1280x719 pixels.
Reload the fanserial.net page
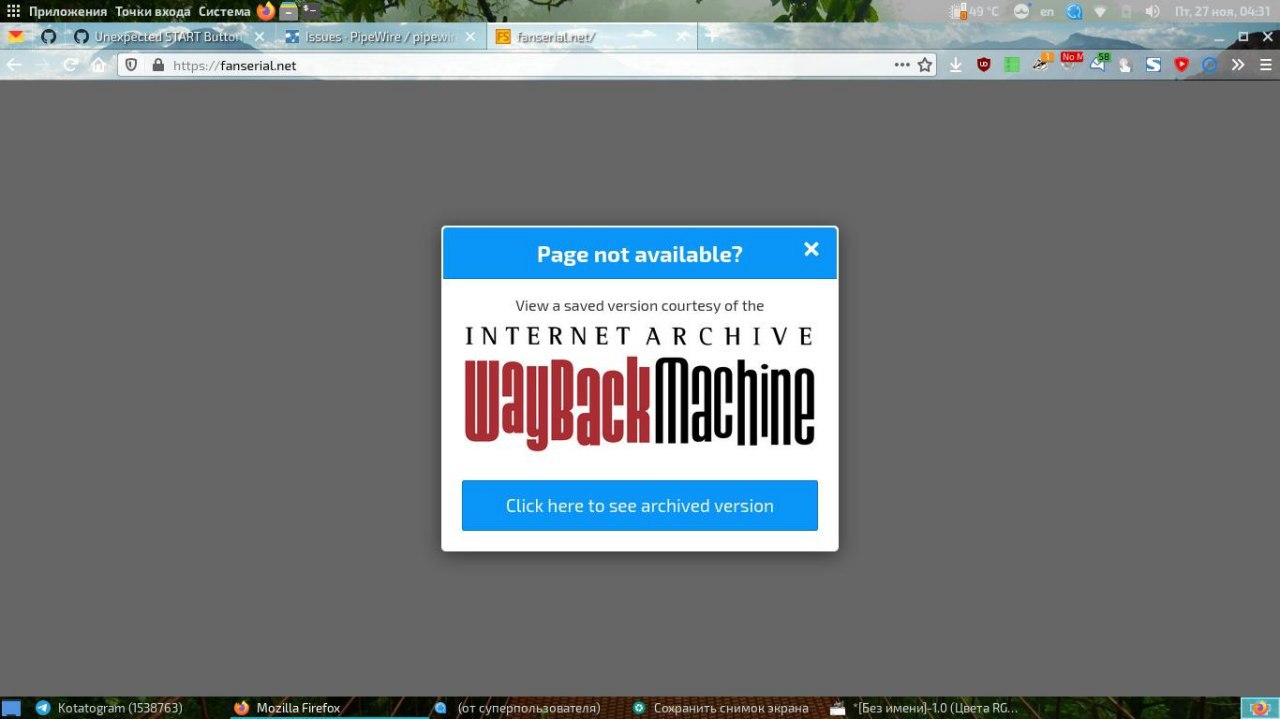[x=70, y=65]
